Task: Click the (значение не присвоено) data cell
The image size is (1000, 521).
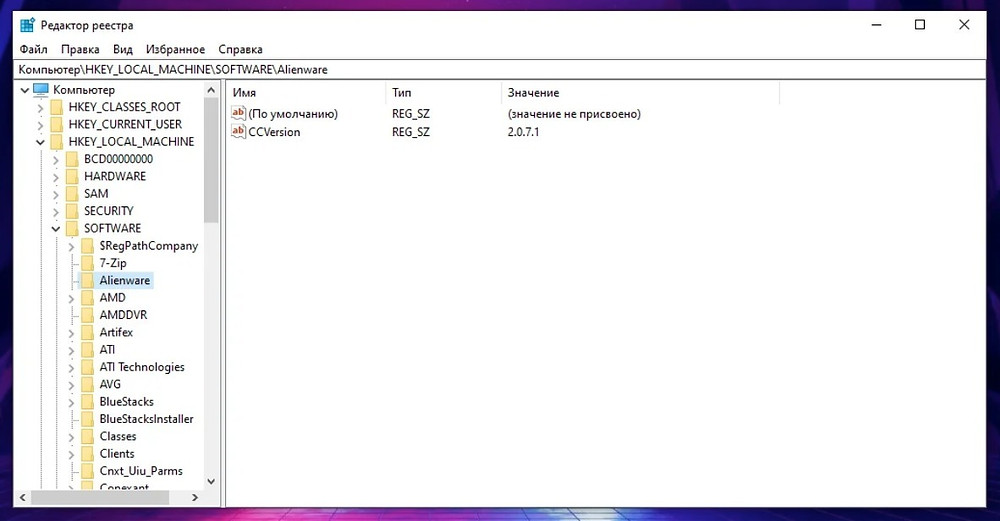Action: point(574,114)
